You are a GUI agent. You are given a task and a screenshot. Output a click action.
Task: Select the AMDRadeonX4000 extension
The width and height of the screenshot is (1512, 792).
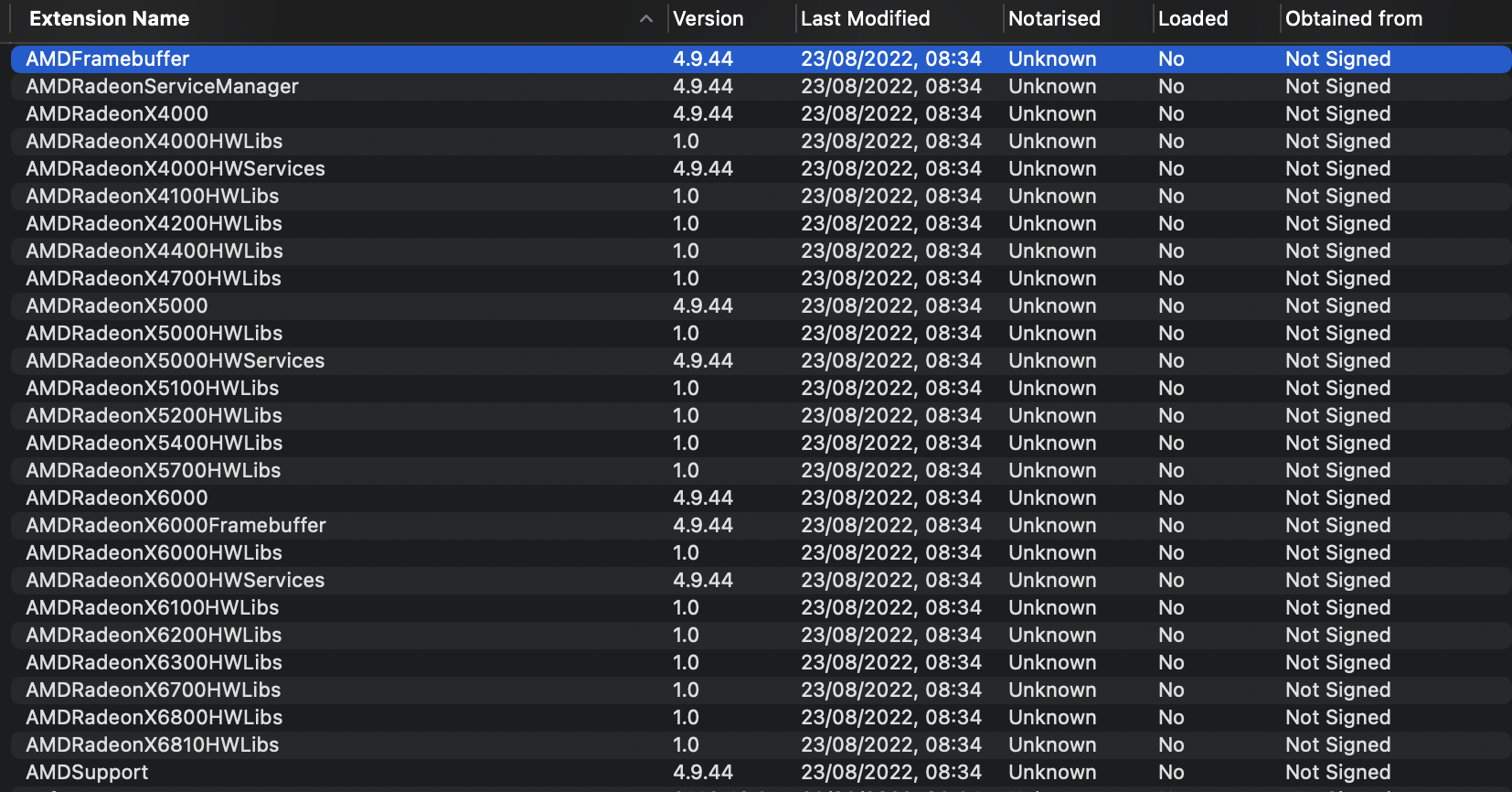(x=761, y=113)
